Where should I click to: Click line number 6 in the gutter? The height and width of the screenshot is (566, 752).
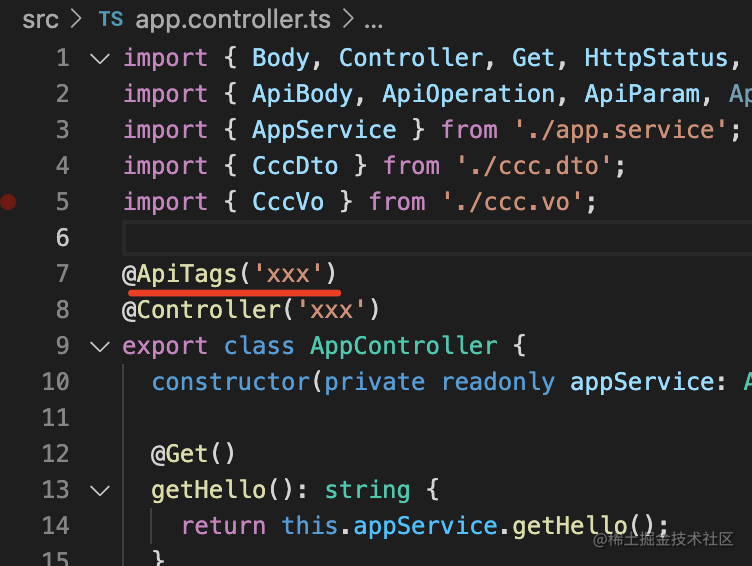62,237
